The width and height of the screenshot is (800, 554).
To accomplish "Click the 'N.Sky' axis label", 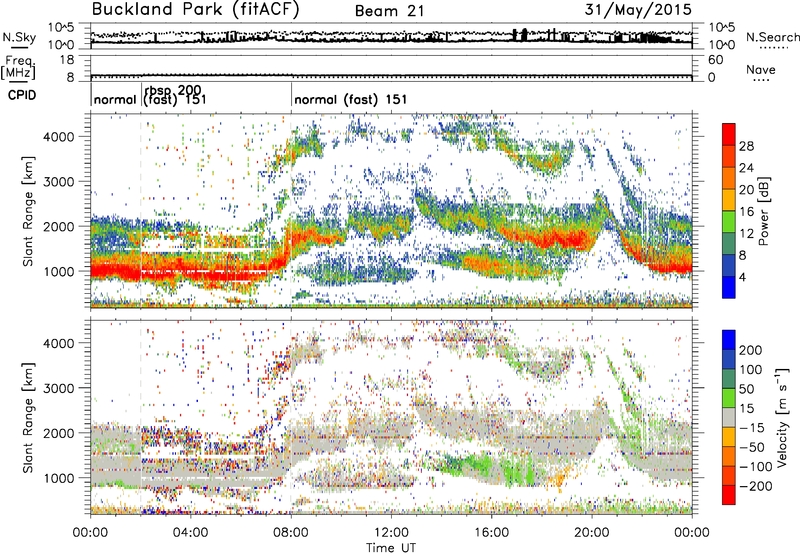I will pyautogui.click(x=19, y=37).
